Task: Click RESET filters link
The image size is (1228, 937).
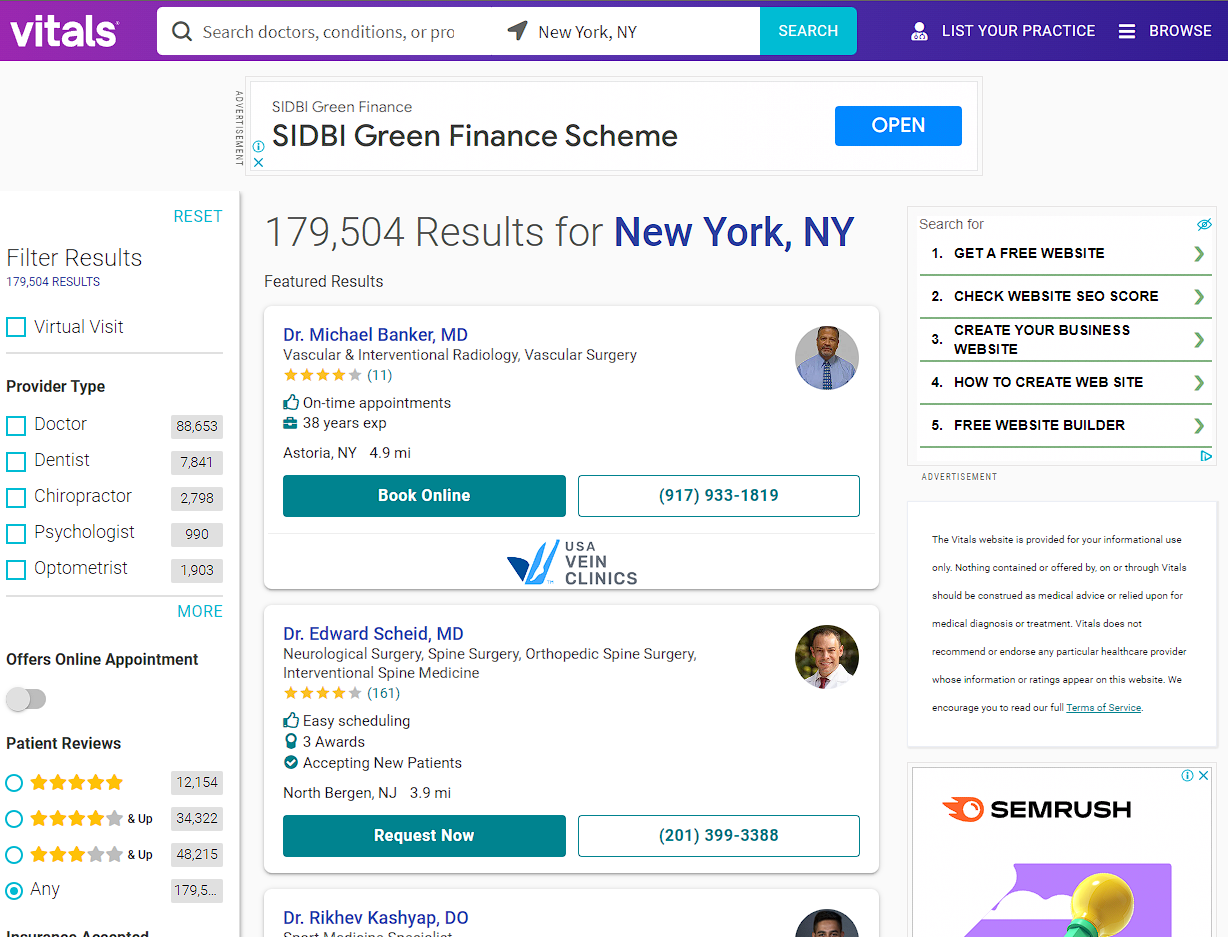Action: (198, 216)
